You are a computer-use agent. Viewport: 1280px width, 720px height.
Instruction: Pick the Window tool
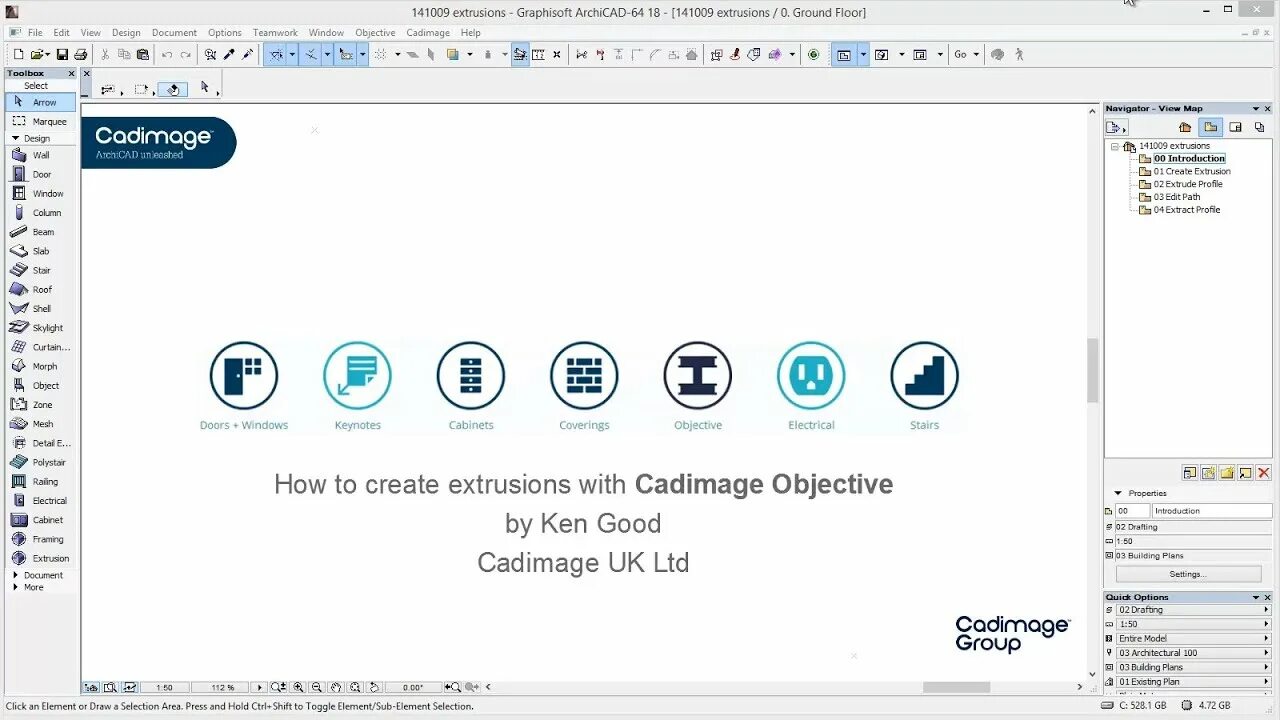[x=40, y=193]
